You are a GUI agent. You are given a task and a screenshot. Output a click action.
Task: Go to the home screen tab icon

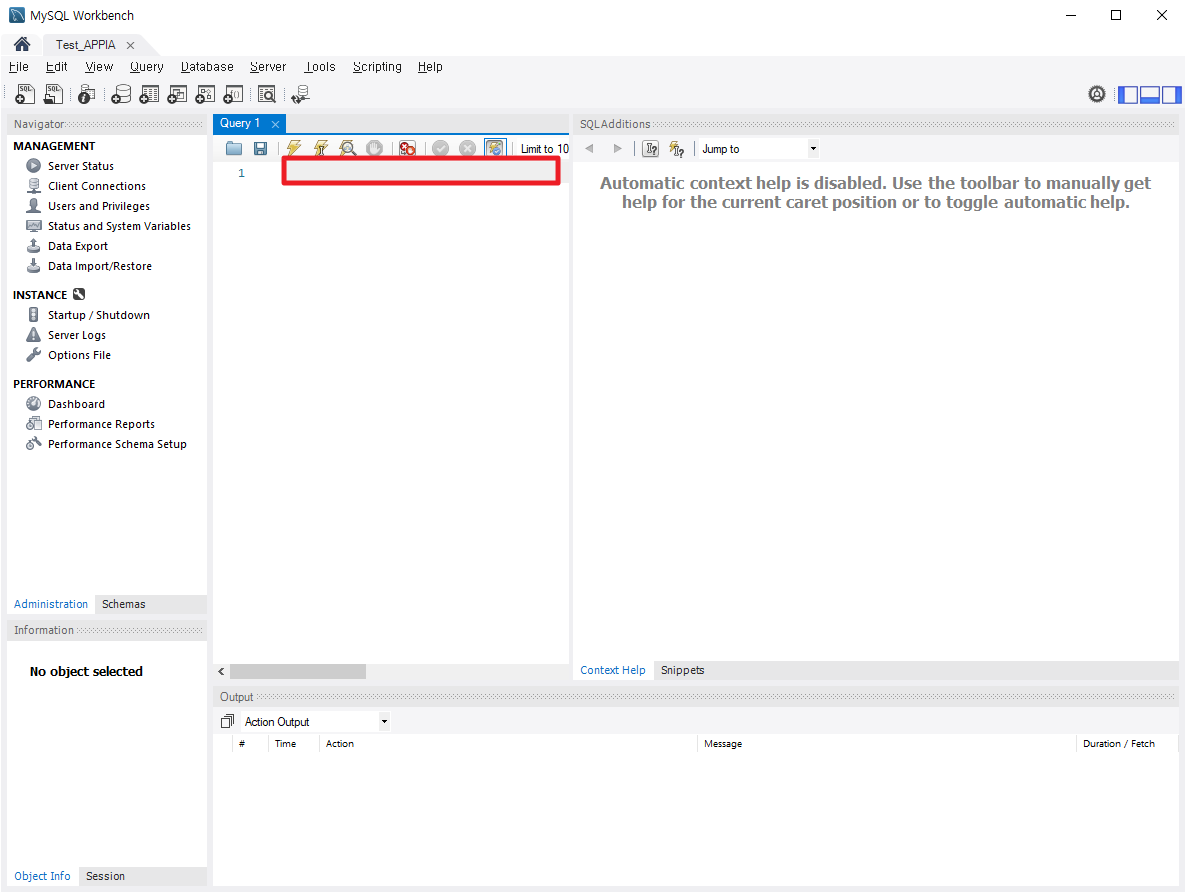click(22, 44)
